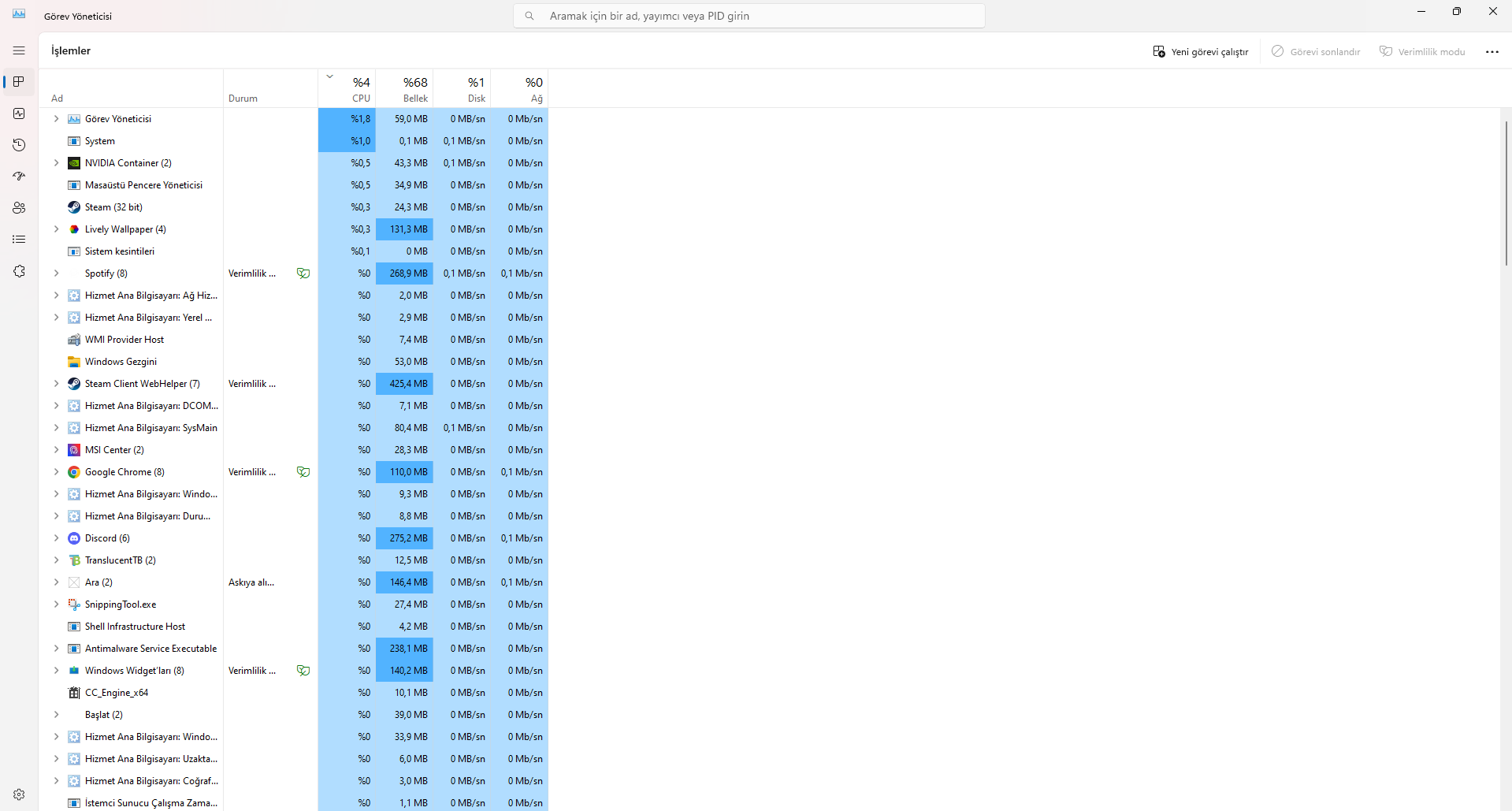
Task: Click the WMI Provider Host icon
Action: pos(74,340)
